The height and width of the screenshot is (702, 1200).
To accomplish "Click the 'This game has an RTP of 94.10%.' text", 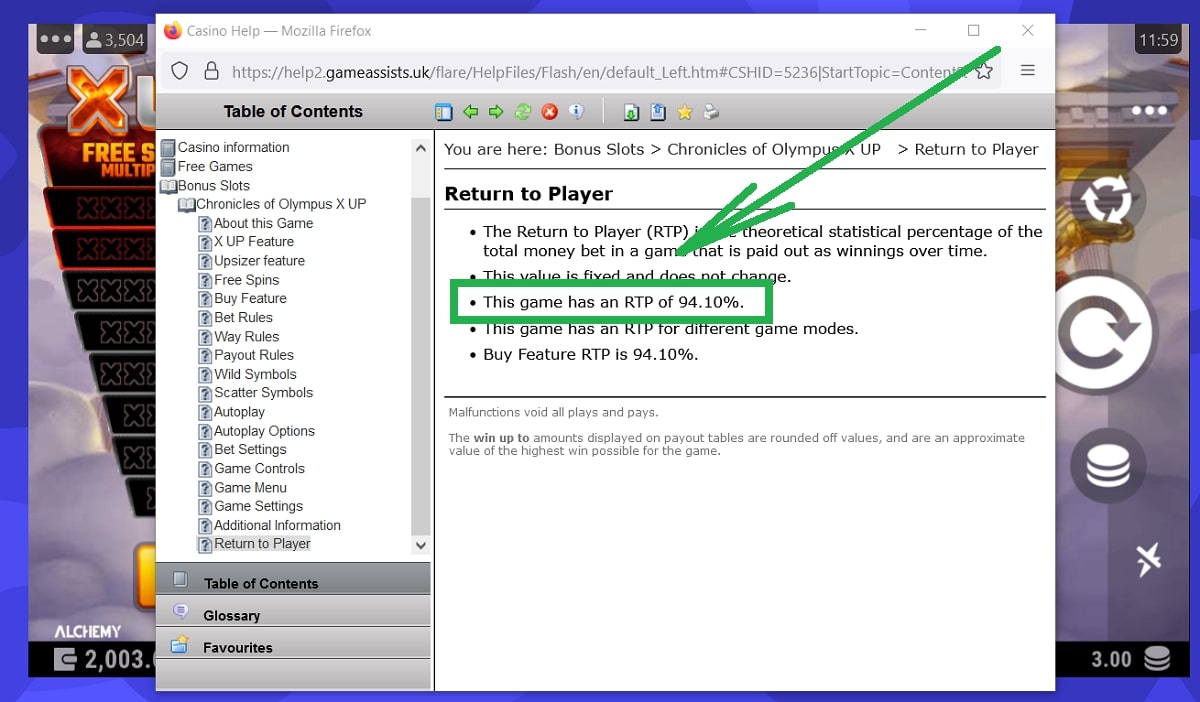I will (613, 301).
